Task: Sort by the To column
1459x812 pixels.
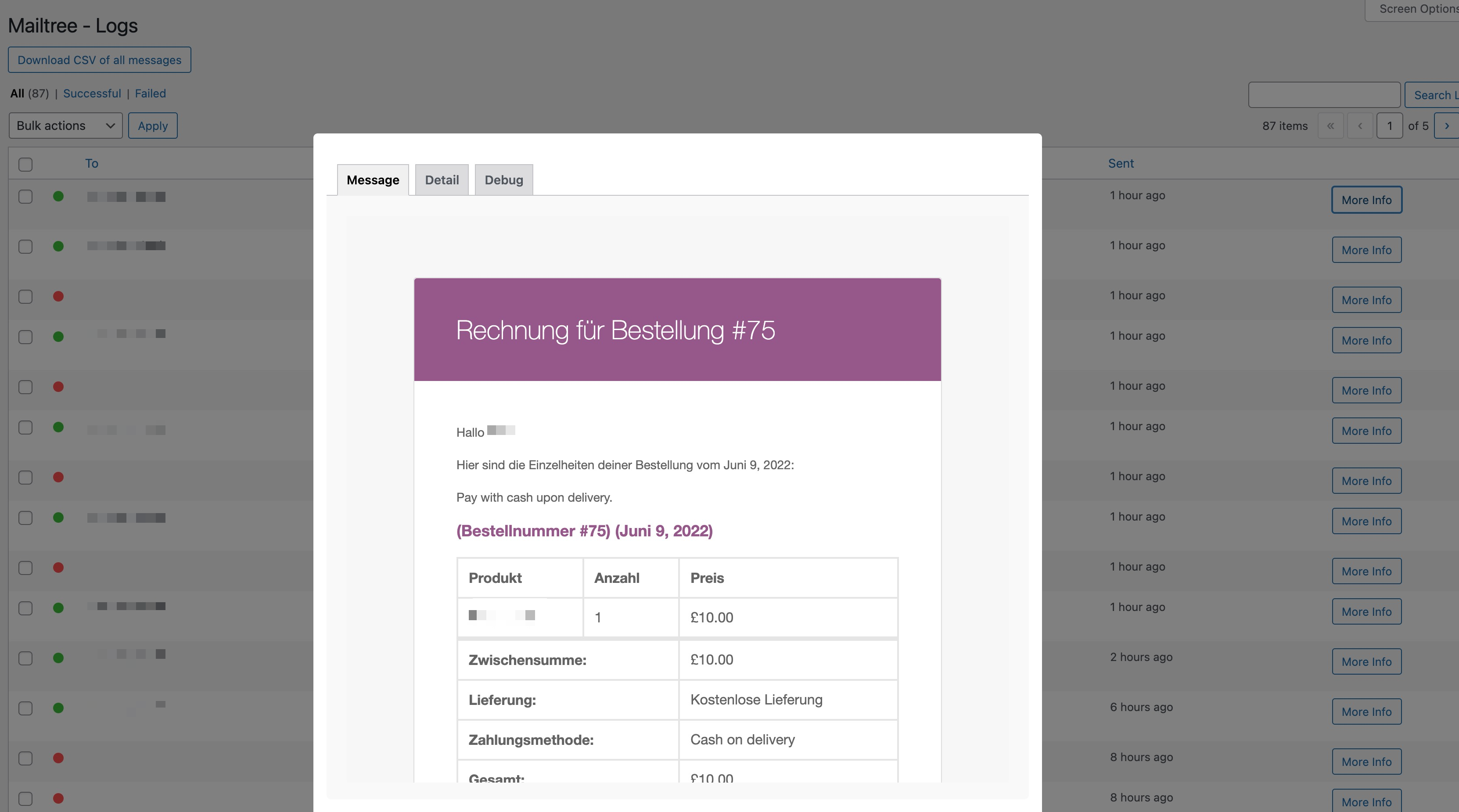Action: point(92,164)
